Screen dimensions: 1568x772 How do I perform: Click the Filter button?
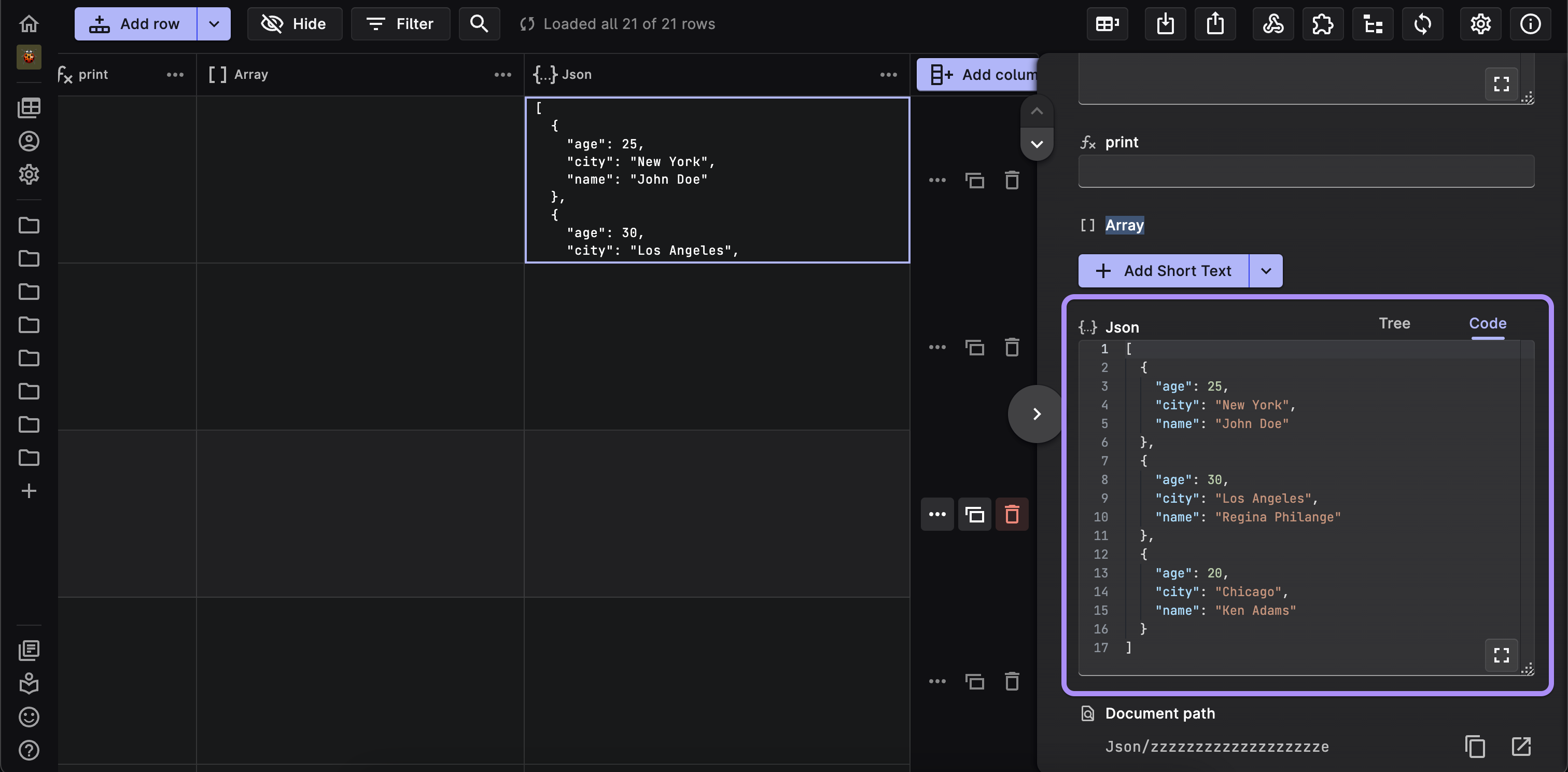(x=400, y=24)
